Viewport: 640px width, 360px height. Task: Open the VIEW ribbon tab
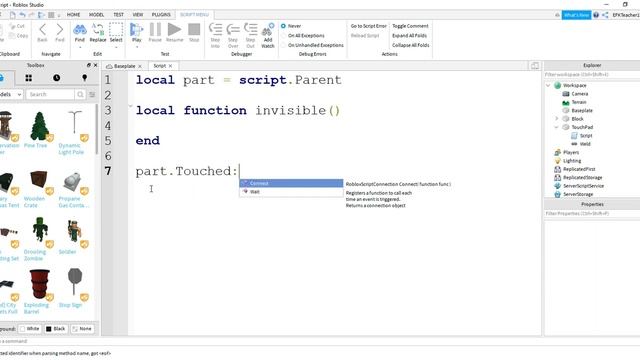[x=138, y=15]
